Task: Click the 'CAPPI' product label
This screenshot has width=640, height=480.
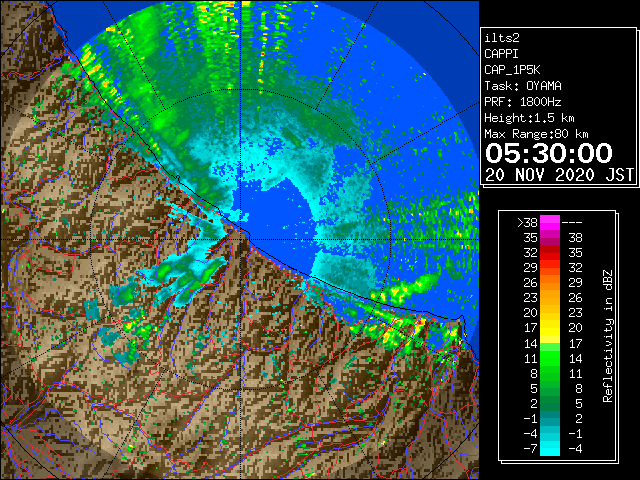Action: click(501, 54)
